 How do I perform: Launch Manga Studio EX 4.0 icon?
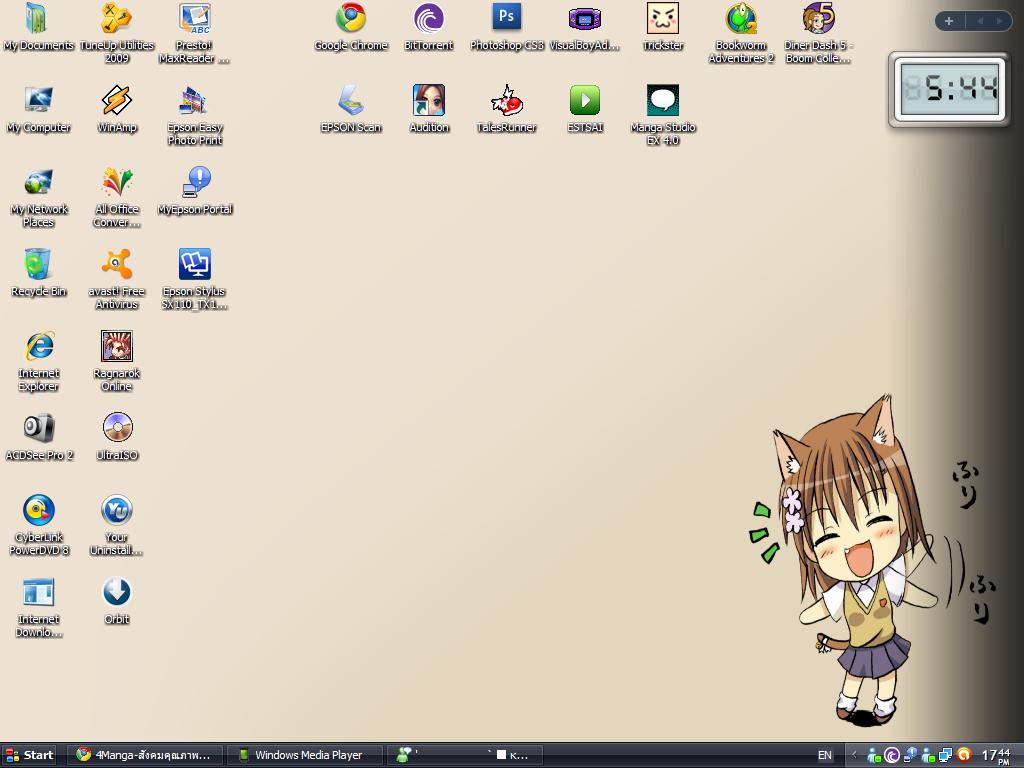(663, 115)
